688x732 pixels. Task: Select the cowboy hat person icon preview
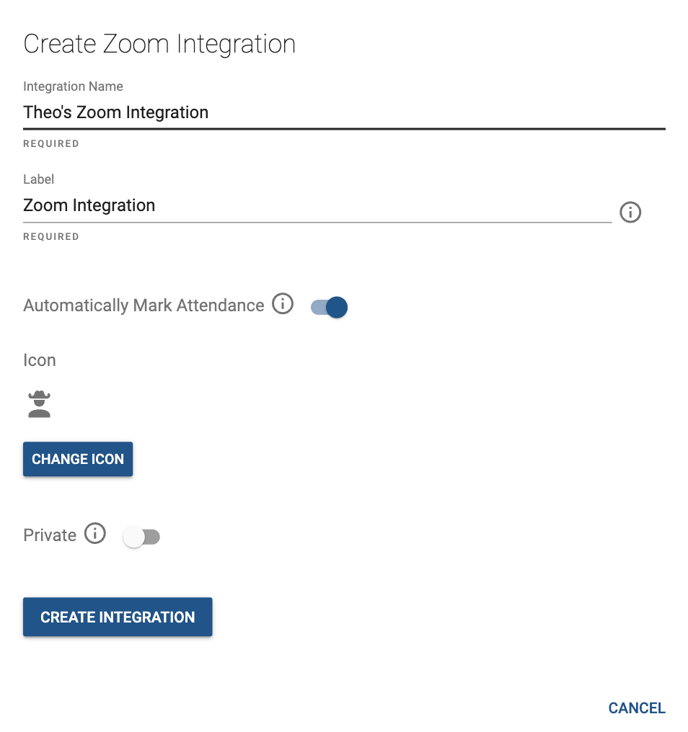tap(39, 404)
